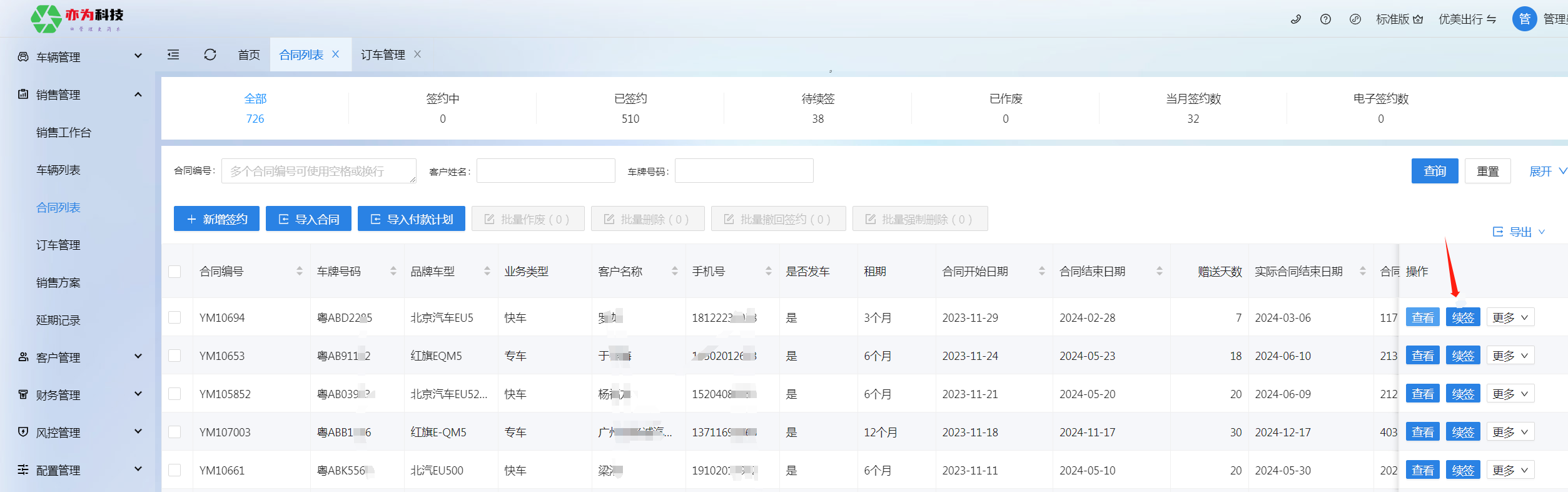Sort by 合同开始日期 column arrows
This screenshot has width=1568, height=492.
1042,271
